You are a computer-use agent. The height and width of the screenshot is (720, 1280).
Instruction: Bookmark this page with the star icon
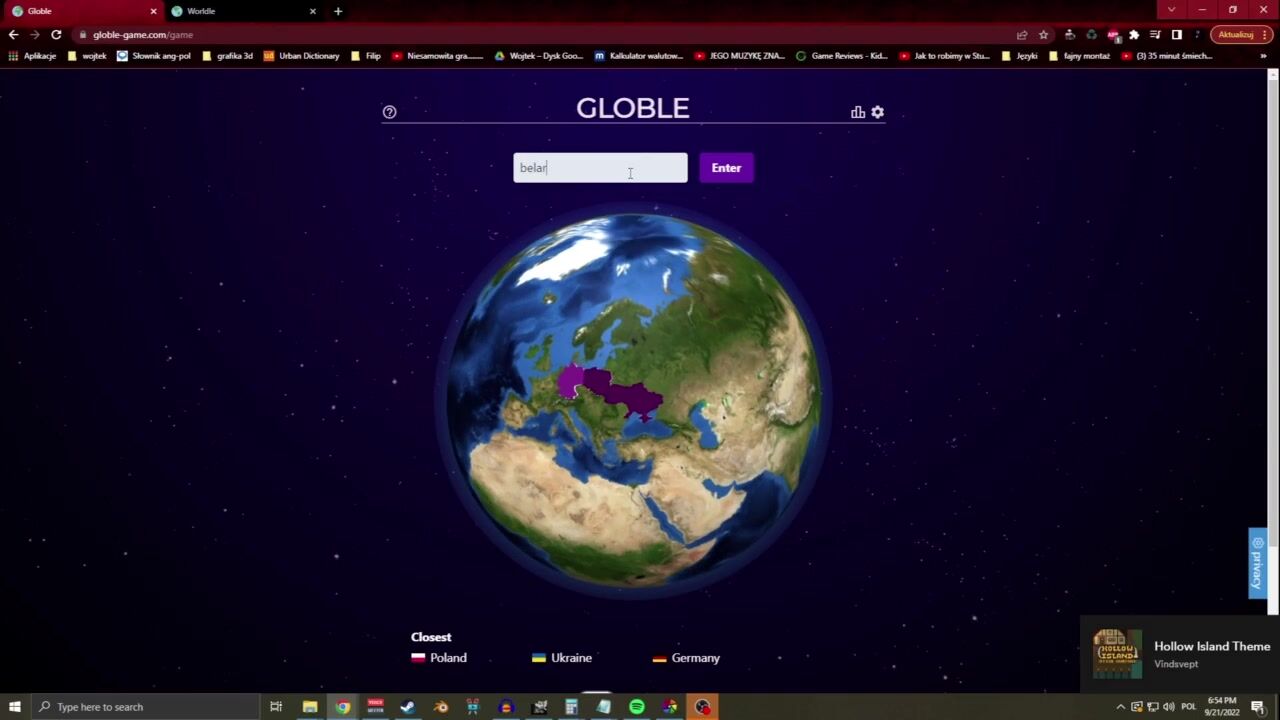[1043, 35]
